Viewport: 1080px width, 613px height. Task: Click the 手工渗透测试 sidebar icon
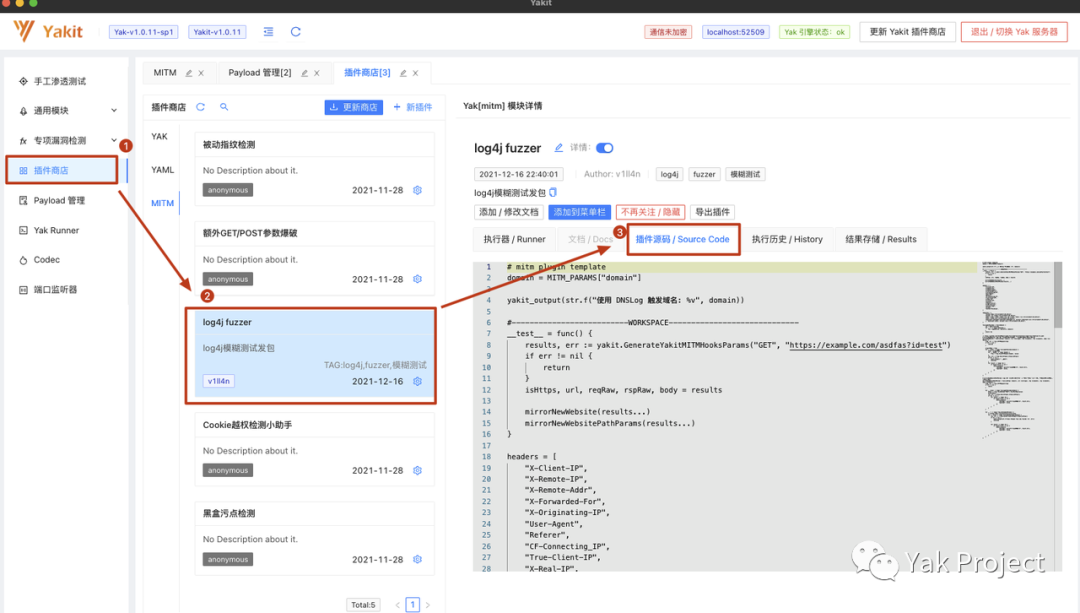23,81
